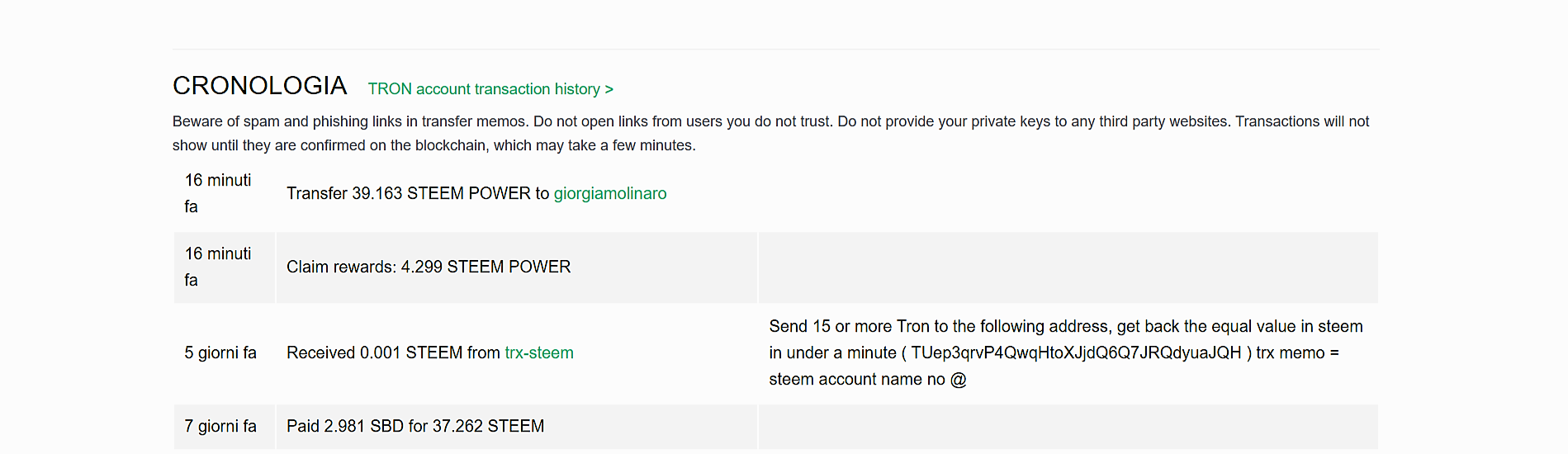This screenshot has height=454, width=1568.
Task: Click the Paid 2.981 SBD entry
Action: click(415, 426)
